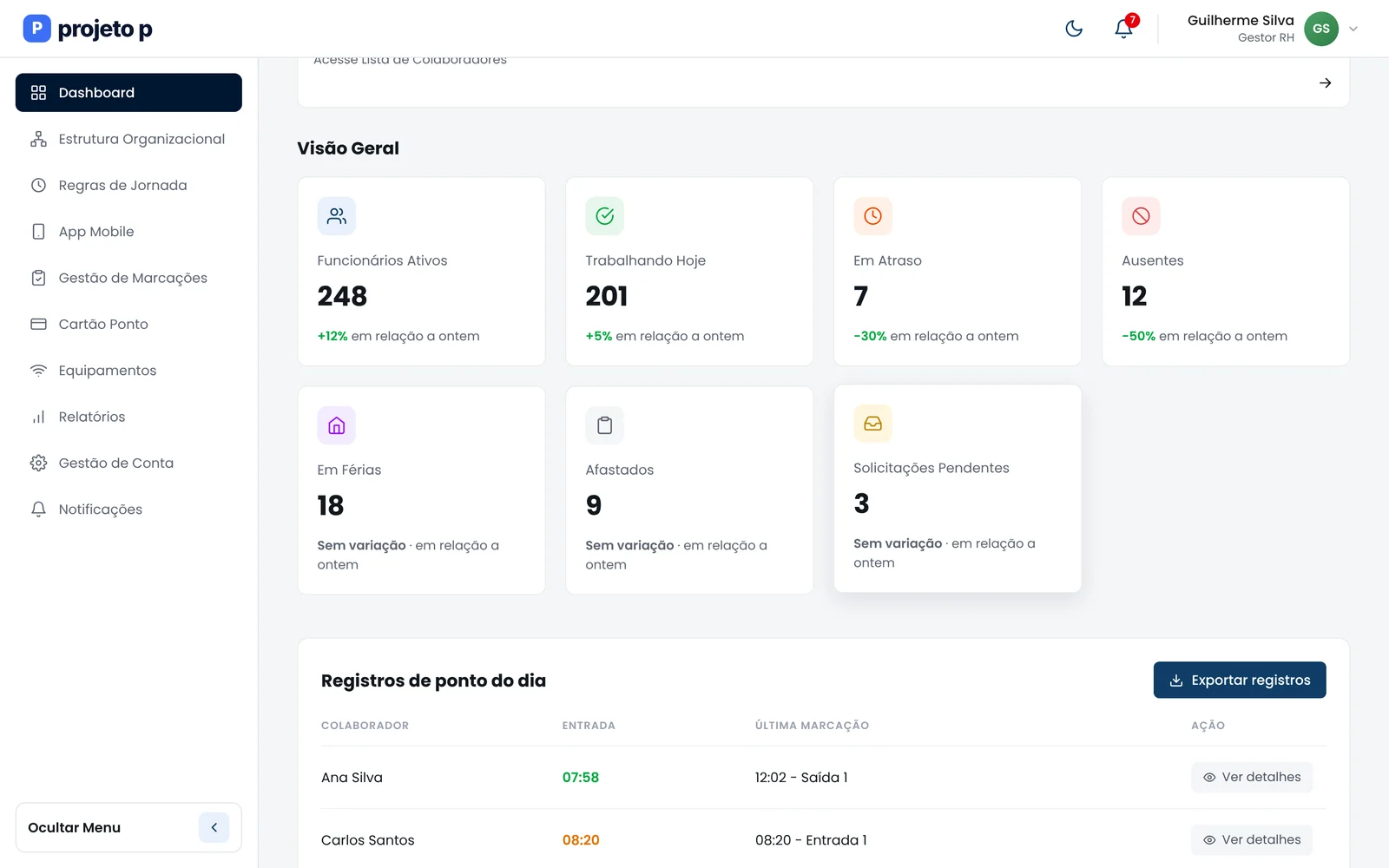1389x868 pixels.
Task: Click the Guilherme Silva user name
Action: pos(1241,20)
